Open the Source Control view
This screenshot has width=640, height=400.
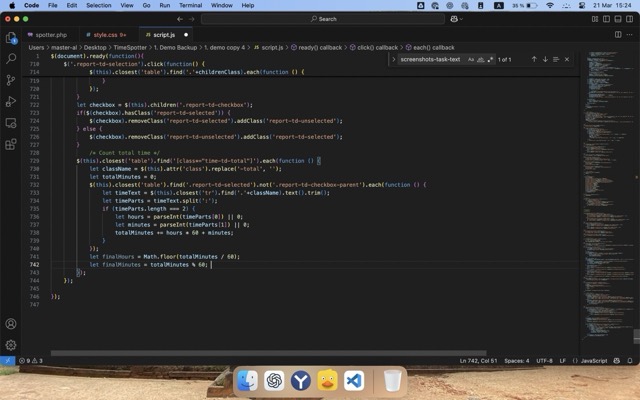(x=11, y=80)
